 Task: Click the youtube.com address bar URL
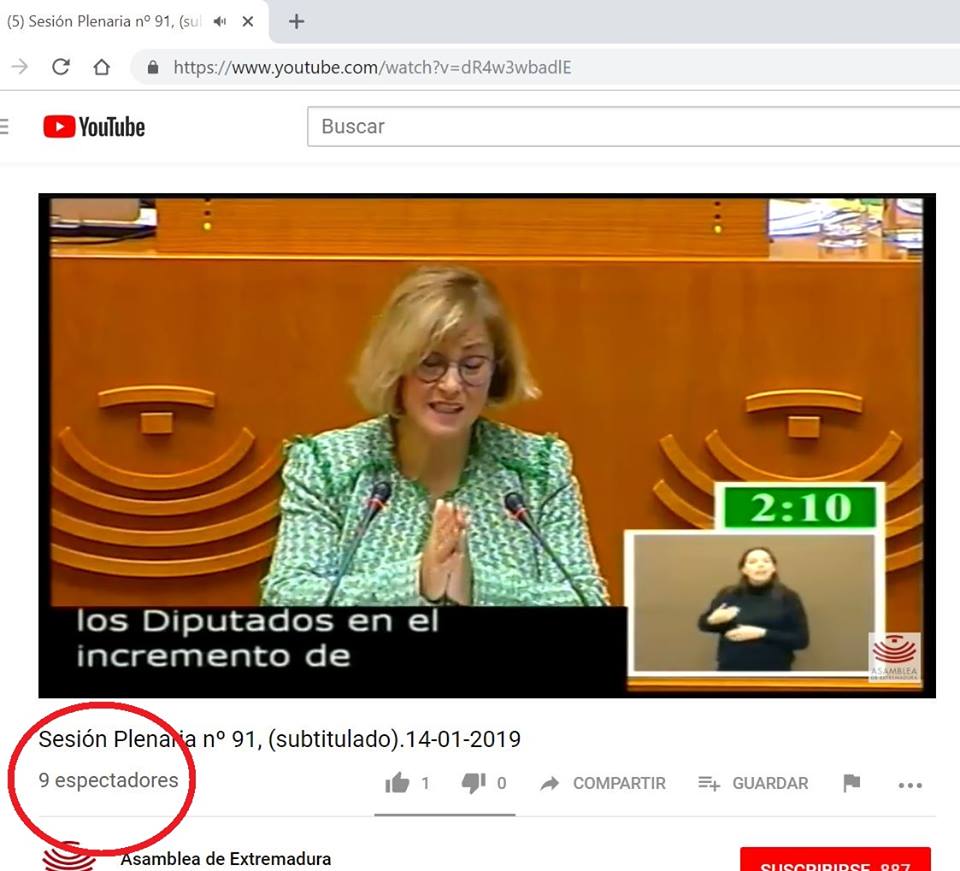[372, 67]
